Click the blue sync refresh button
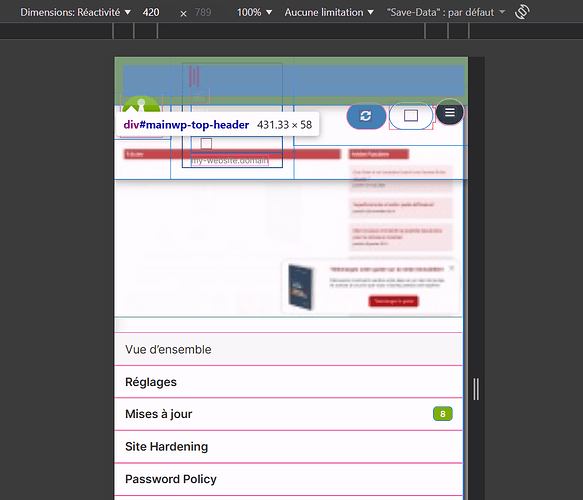583x500 pixels. point(366,116)
